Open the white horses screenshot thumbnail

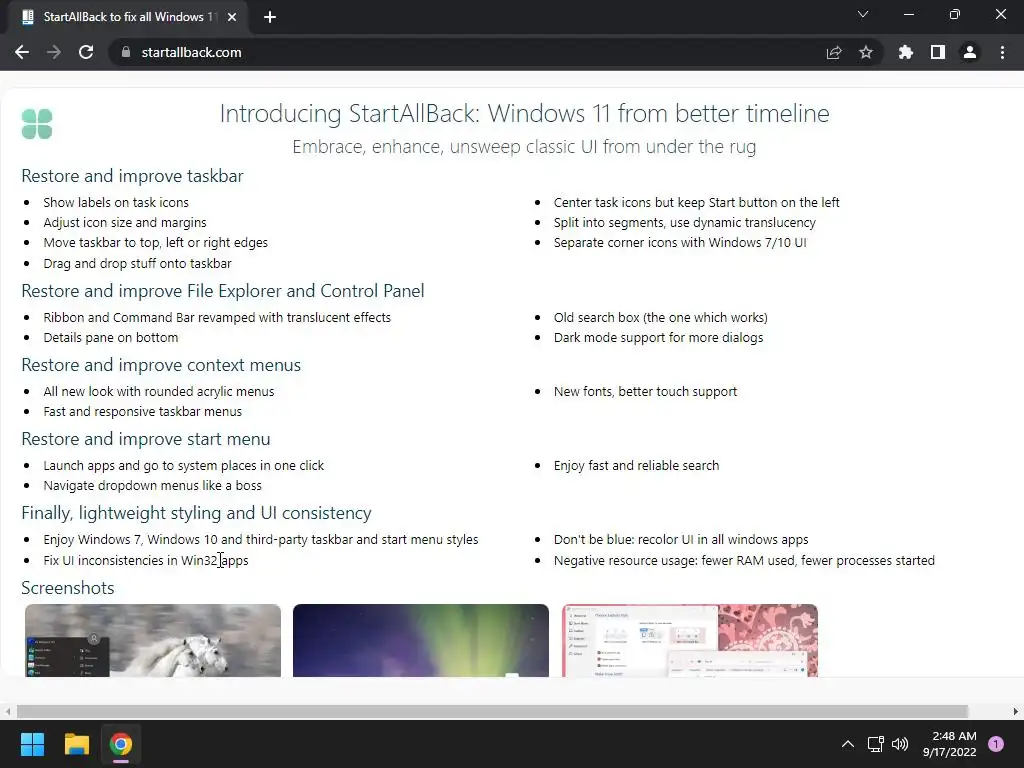153,640
